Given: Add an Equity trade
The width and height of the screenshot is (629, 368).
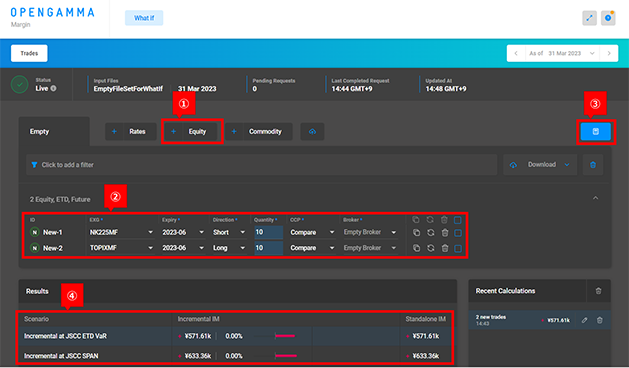Looking at the screenshot, I should coord(191,132).
